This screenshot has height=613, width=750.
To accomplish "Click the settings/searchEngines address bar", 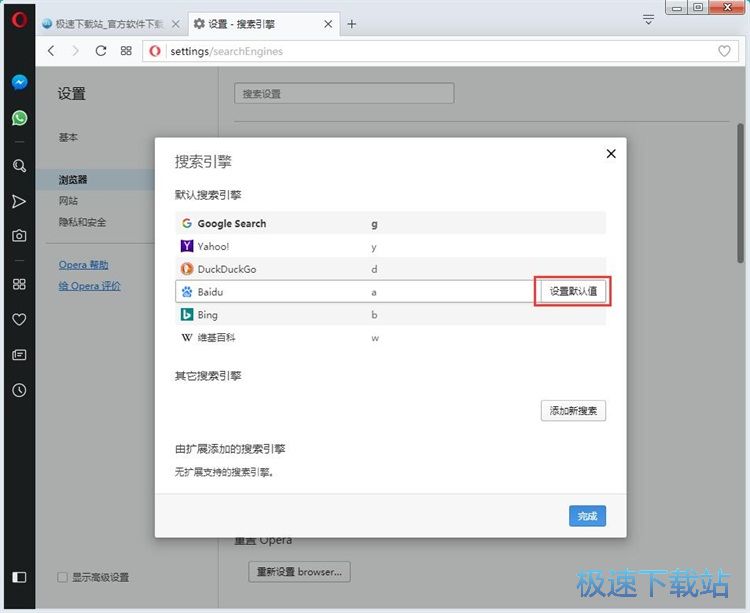I will (x=440, y=51).
